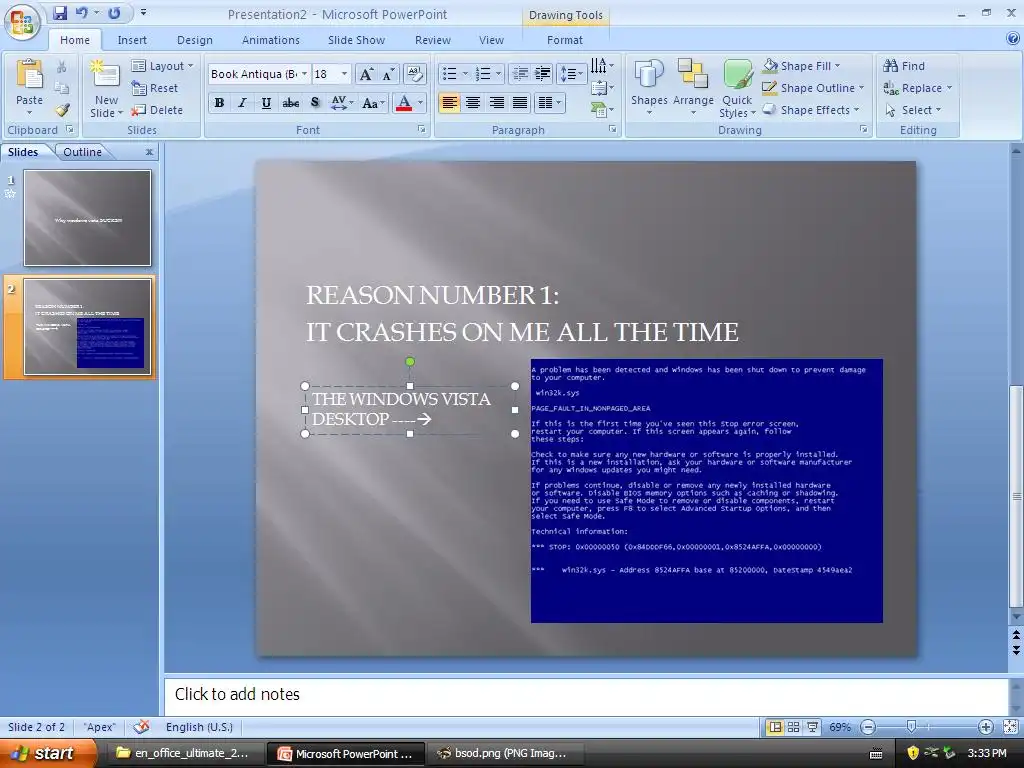This screenshot has width=1024, height=768.
Task: Zoom in with the plus button
Action: click(x=985, y=727)
